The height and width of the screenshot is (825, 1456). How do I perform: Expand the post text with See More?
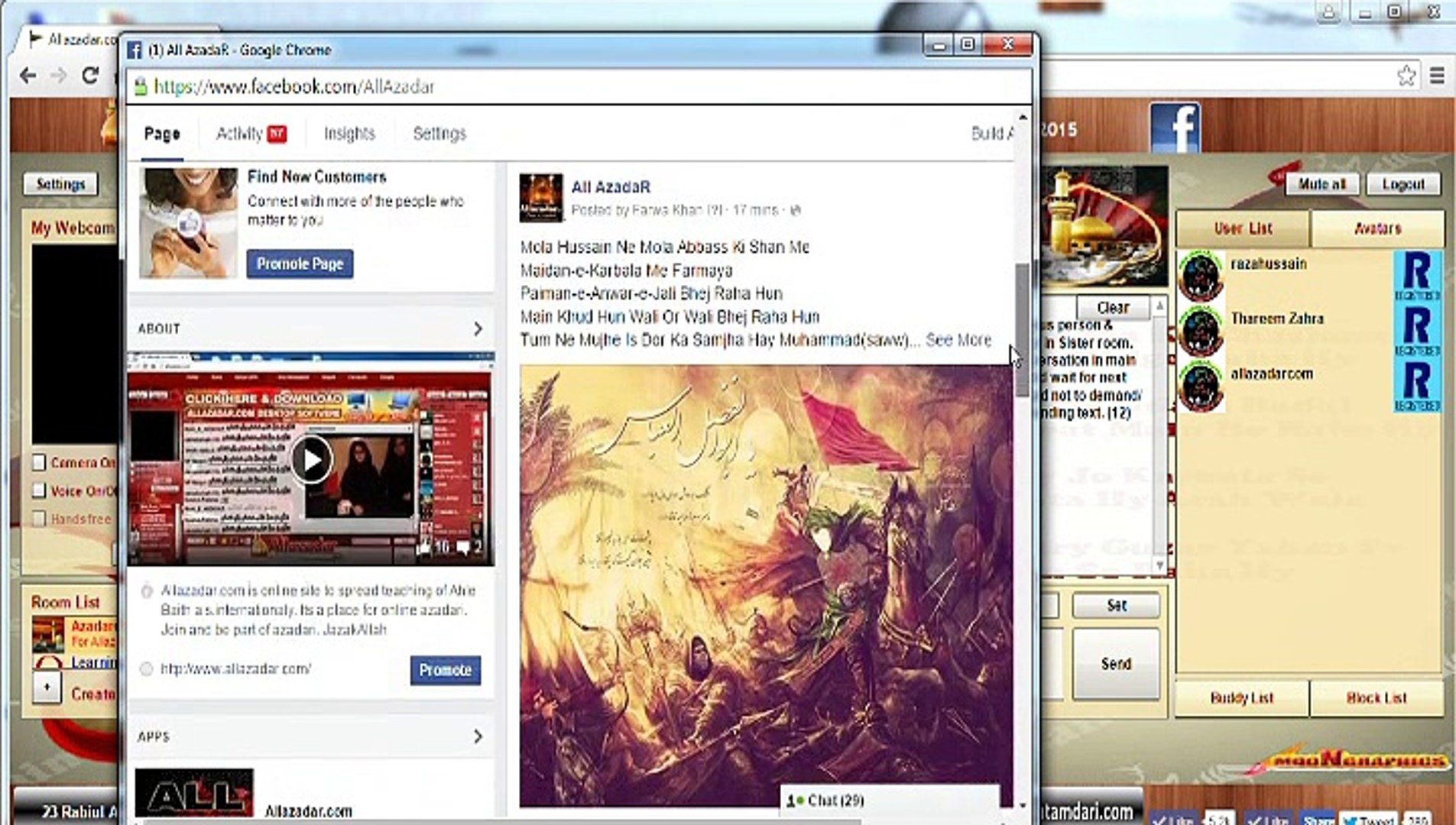pos(958,340)
